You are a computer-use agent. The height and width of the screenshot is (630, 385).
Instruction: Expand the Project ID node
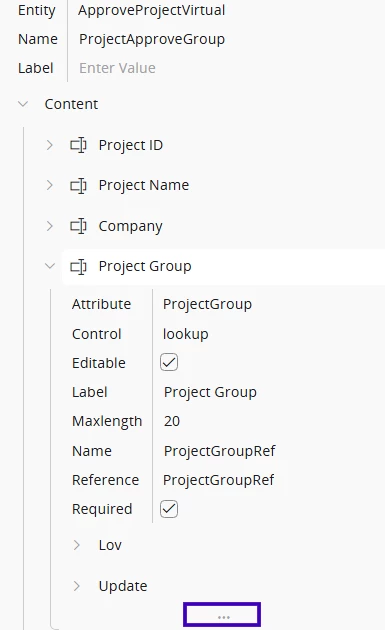pyautogui.click(x=49, y=145)
